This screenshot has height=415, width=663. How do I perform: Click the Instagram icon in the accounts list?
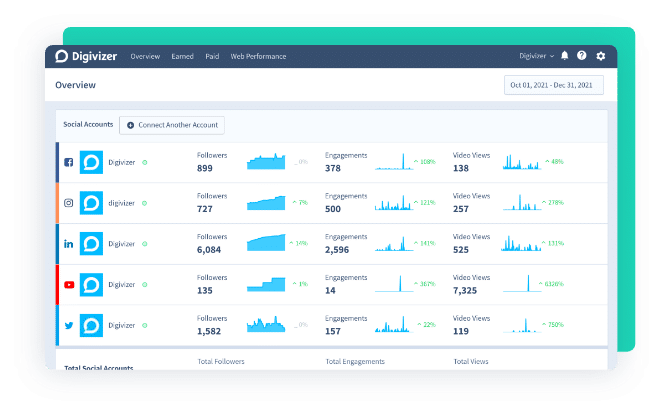(x=68, y=203)
